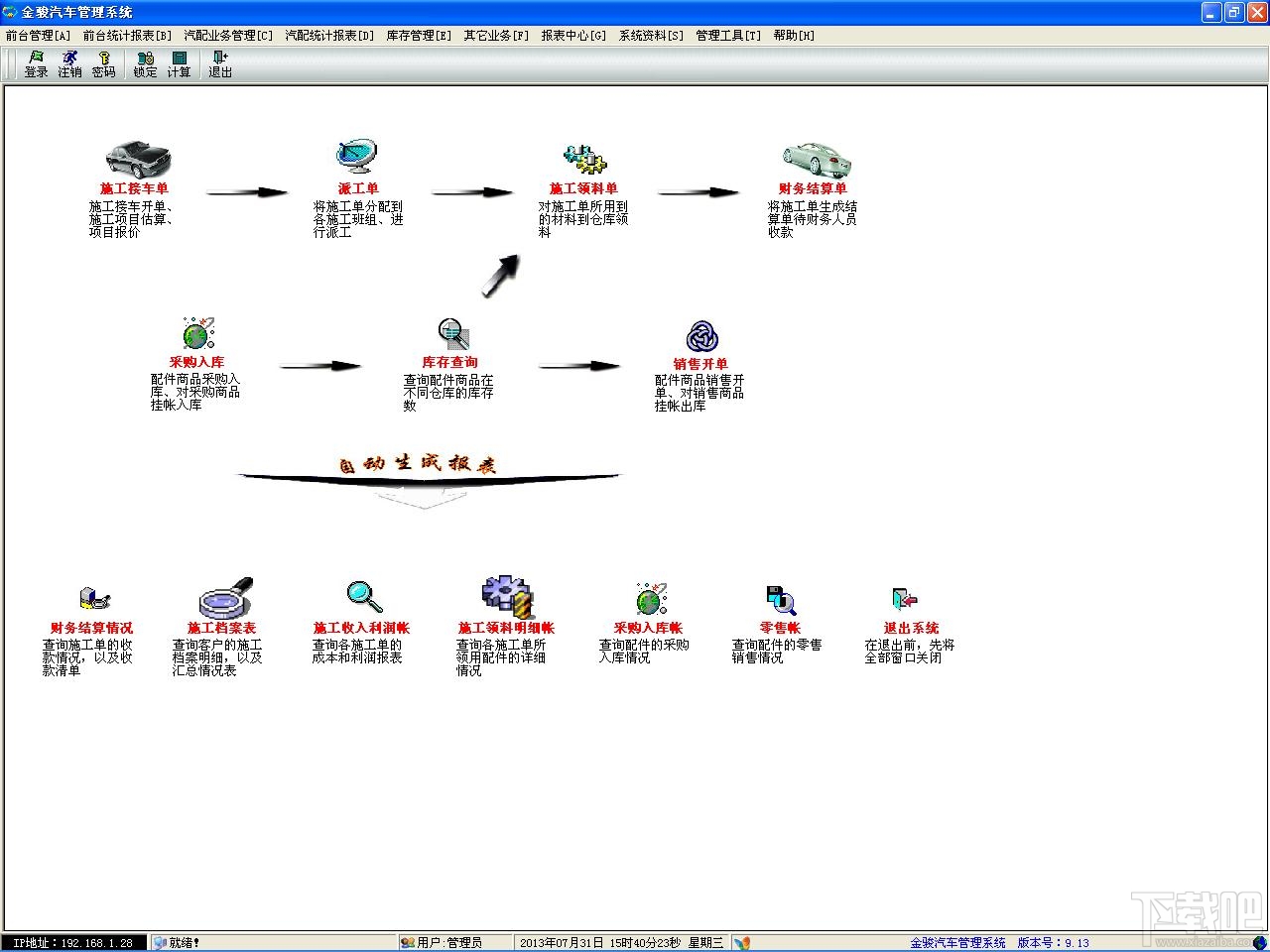Click the 财务结算情况 icon
The image size is (1270, 952).
tap(94, 599)
